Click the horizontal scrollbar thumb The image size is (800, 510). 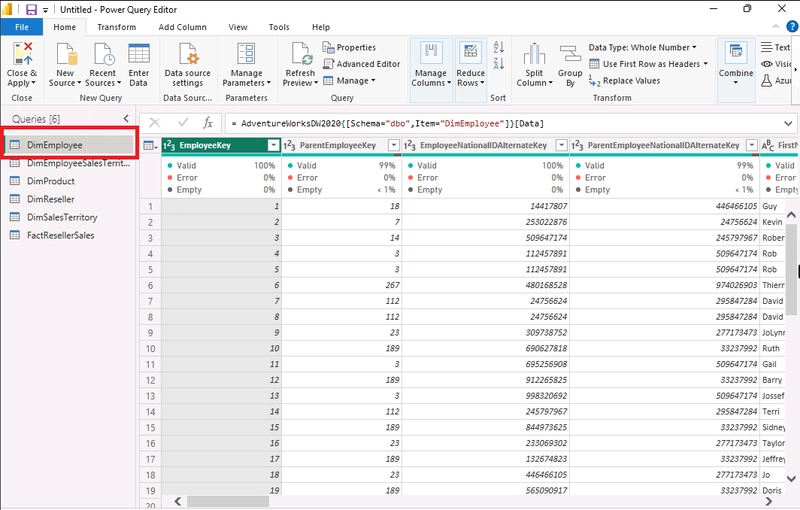click(228, 502)
